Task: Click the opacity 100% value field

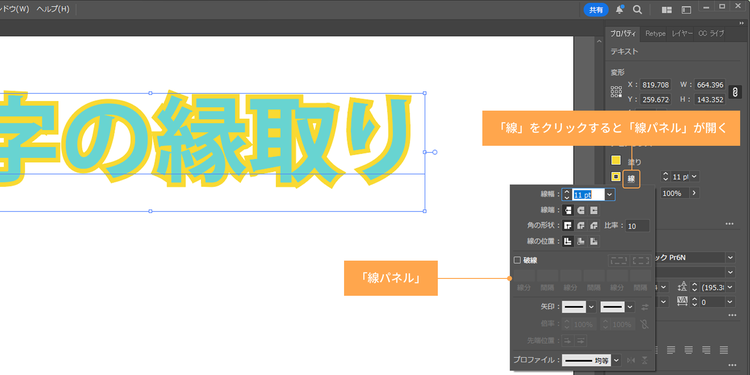Action: (x=674, y=193)
